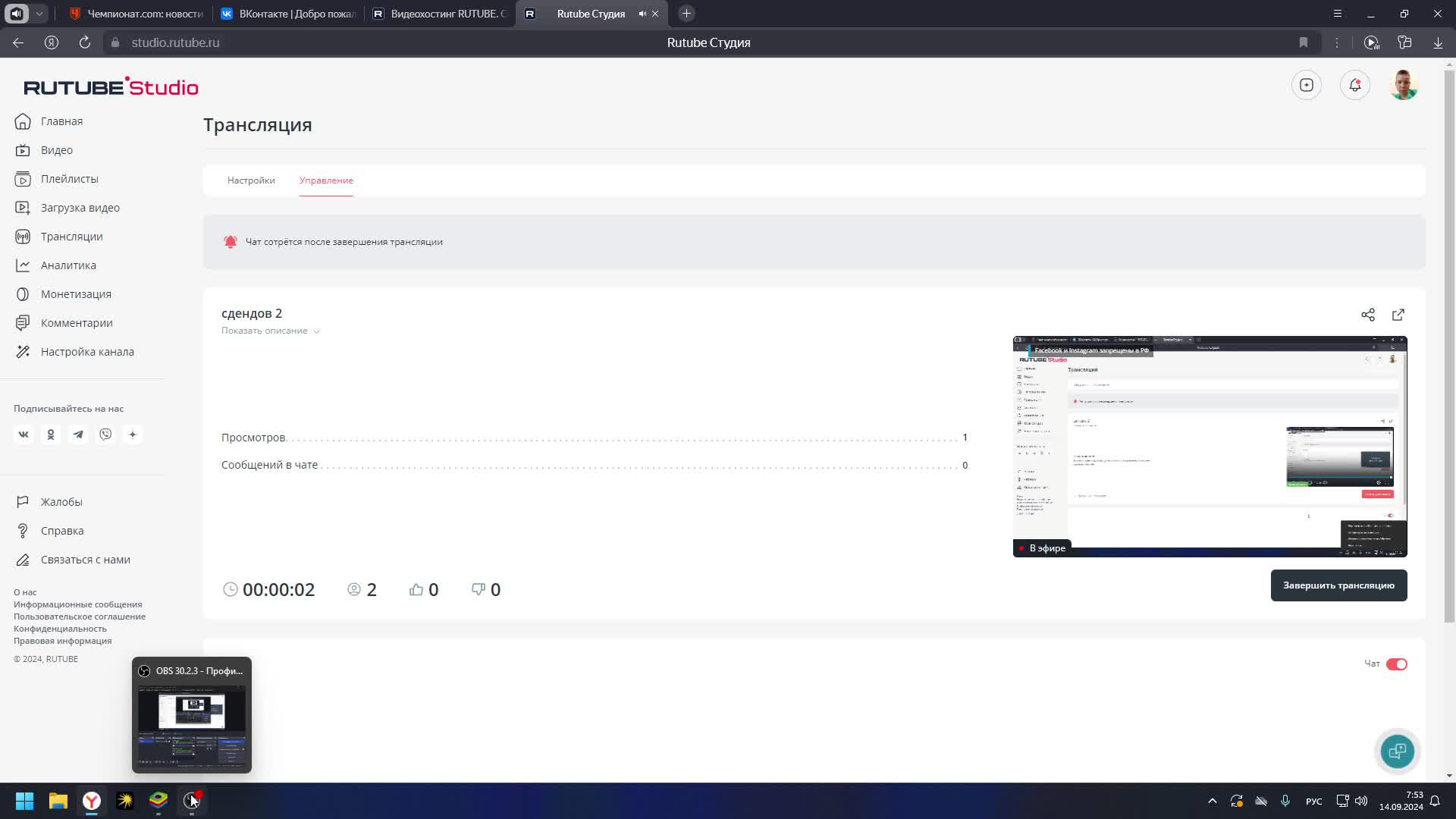Open Трансляции in the sidebar
Image resolution: width=1456 pixels, height=819 pixels.
71,237
